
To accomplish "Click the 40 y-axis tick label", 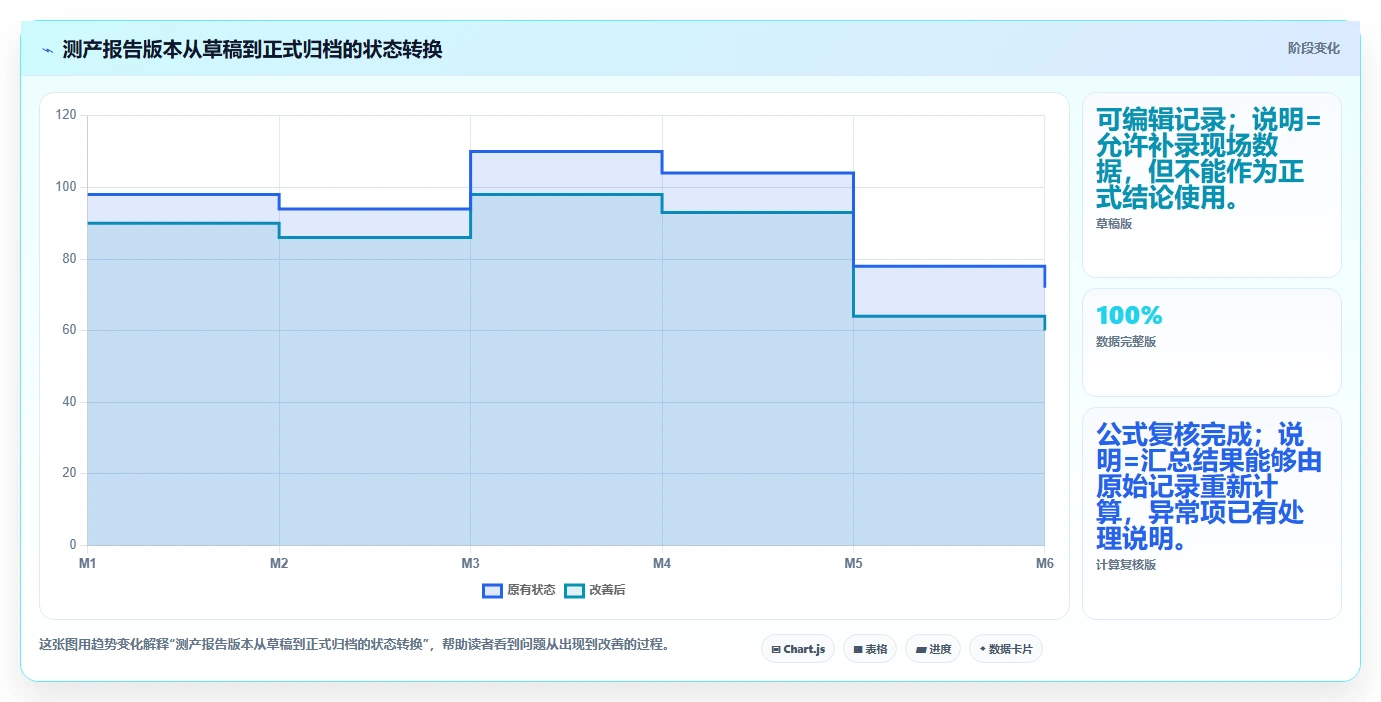I will tap(69, 402).
